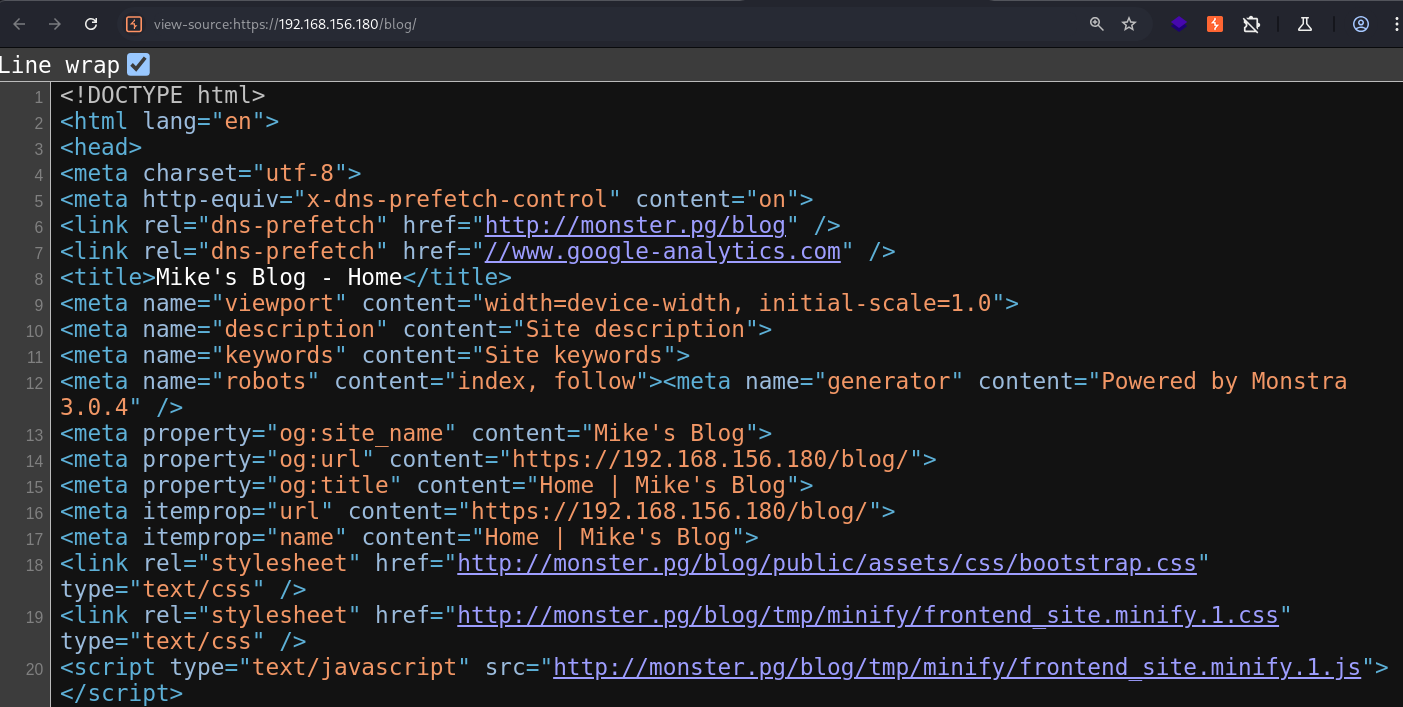The width and height of the screenshot is (1403, 707).
Task: Click line number 20 in the gutter
Action: tap(36, 669)
